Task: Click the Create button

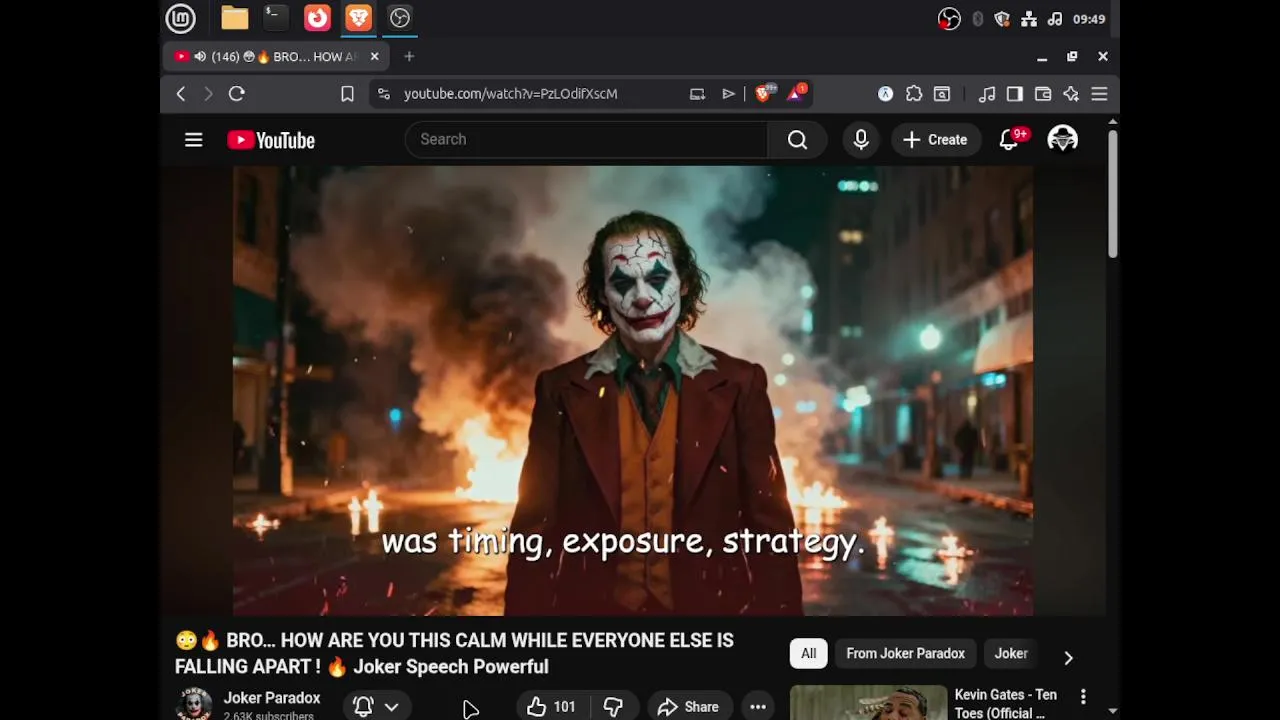Action: pos(935,140)
